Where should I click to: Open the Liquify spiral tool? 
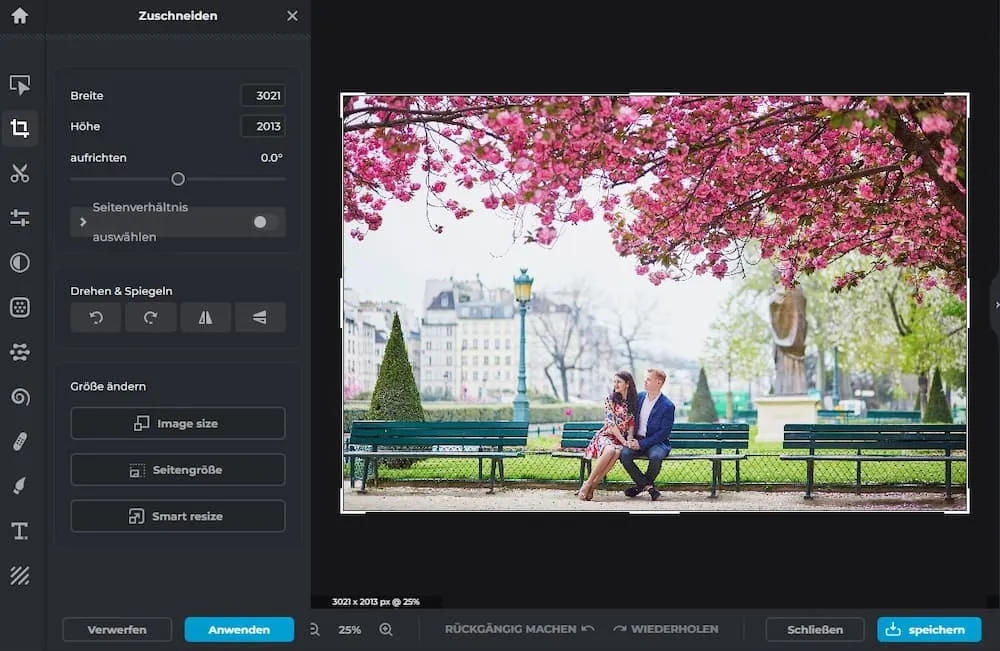[19, 397]
